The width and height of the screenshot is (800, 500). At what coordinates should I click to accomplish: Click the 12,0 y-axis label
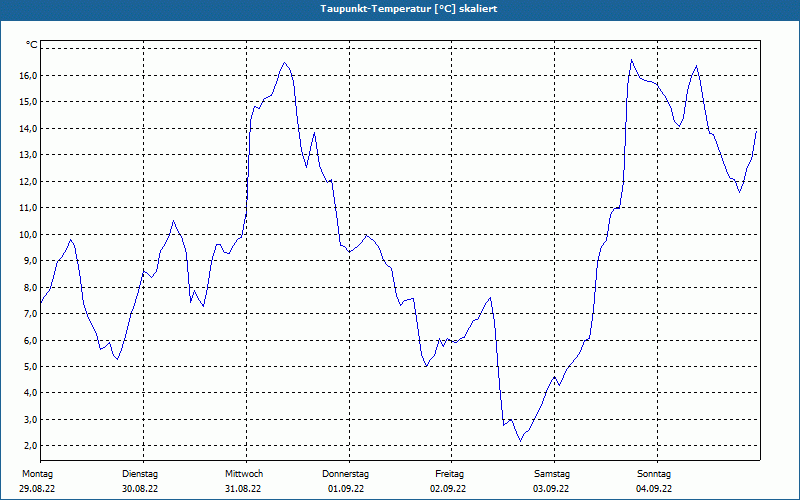point(29,182)
